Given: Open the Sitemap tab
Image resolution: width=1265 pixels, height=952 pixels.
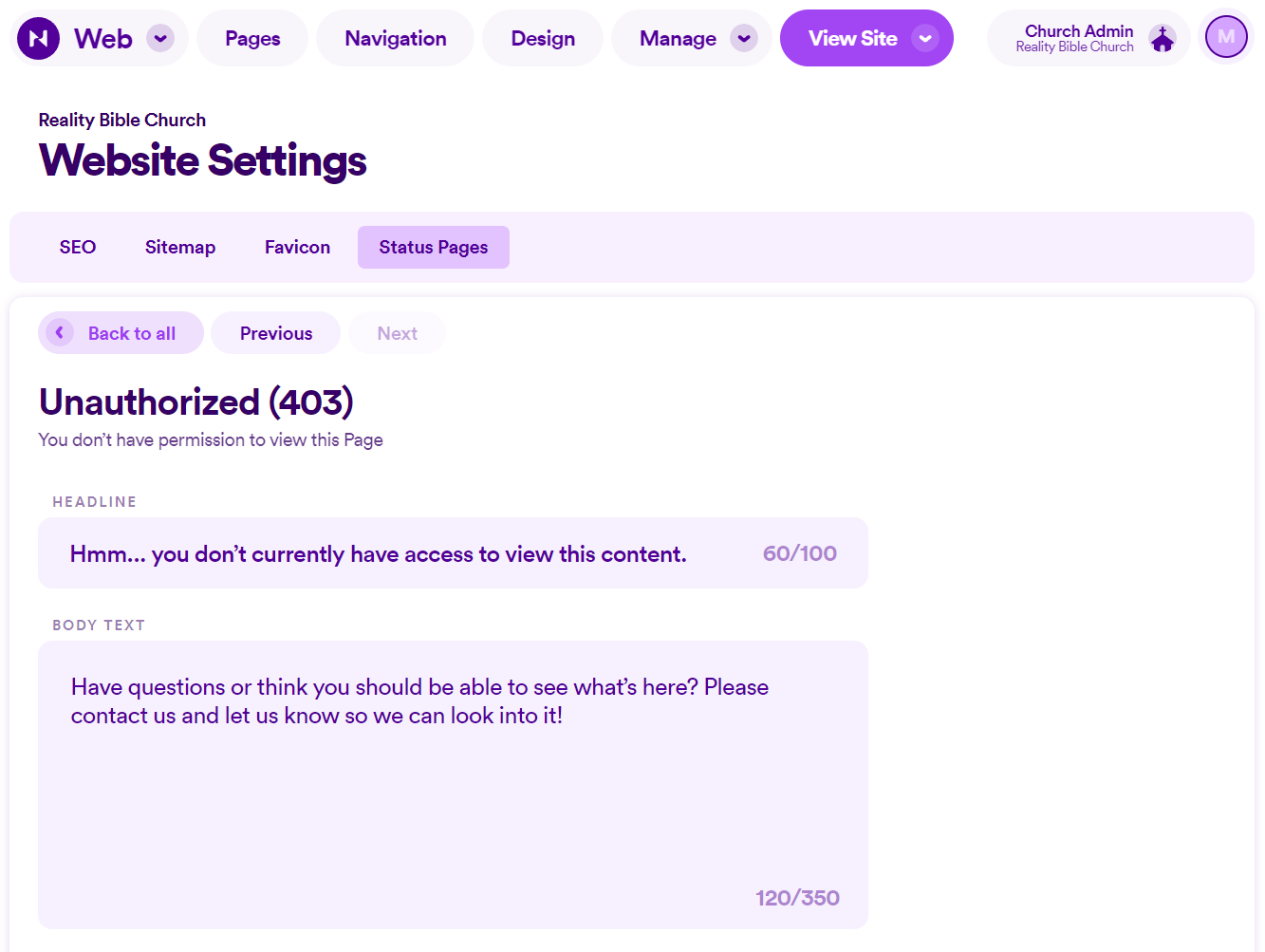Looking at the screenshot, I should 180,247.
